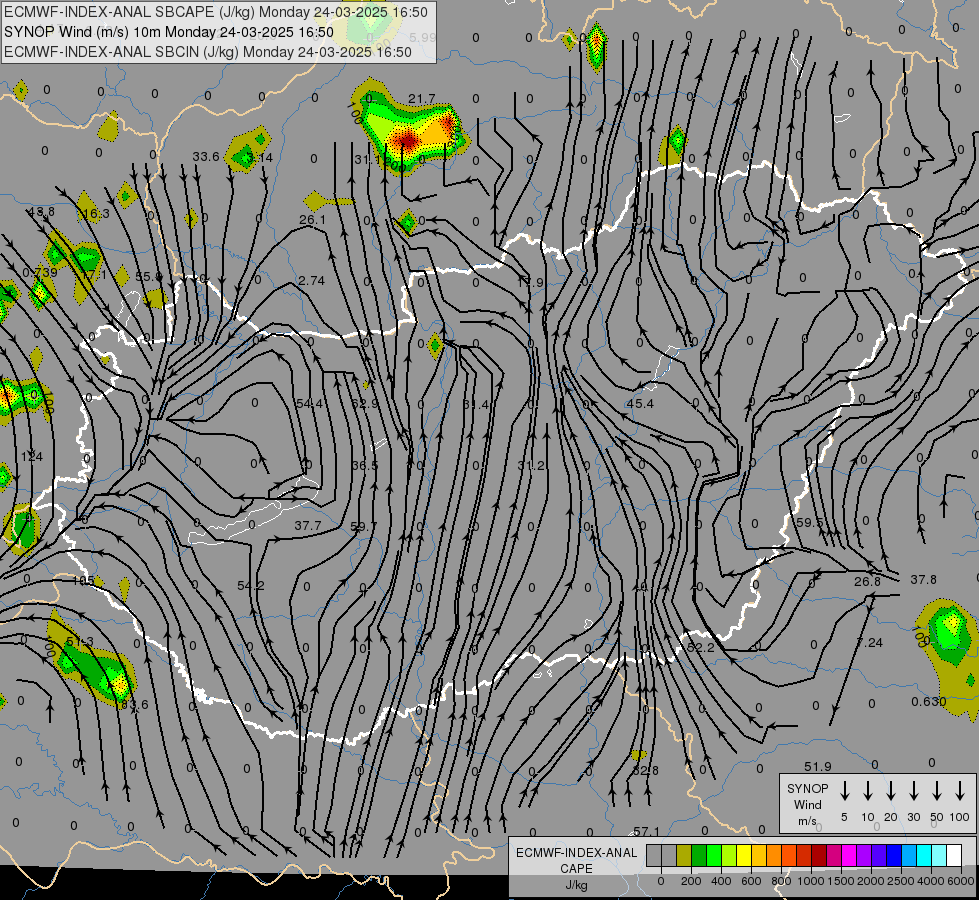This screenshot has height=900, width=979.
Task: Click the 0.630 value on the map
Action: (929, 701)
